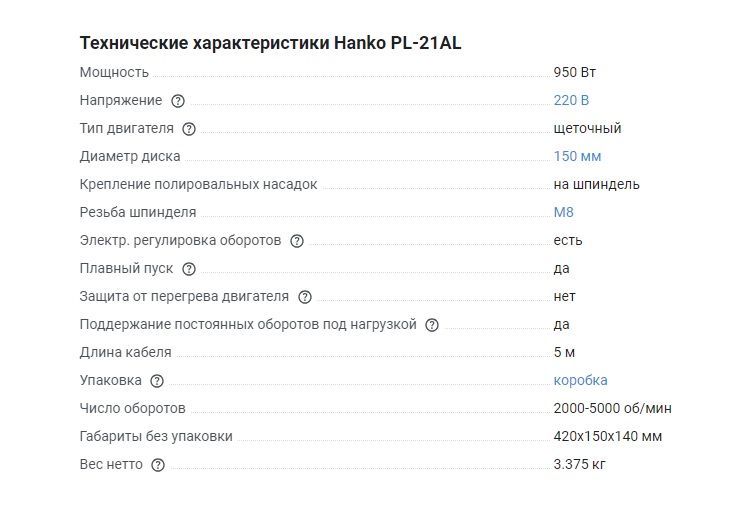Click the Резьба шпинделя label

137,212
